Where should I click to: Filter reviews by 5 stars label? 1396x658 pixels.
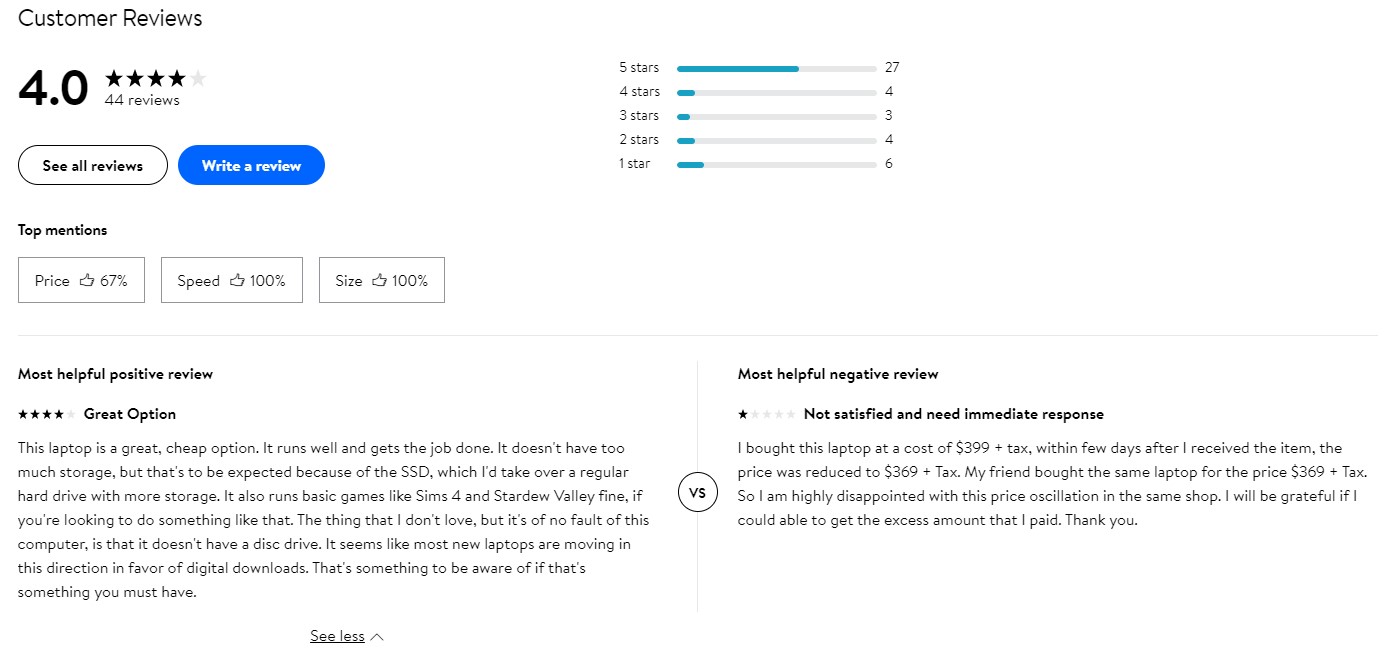pos(639,68)
